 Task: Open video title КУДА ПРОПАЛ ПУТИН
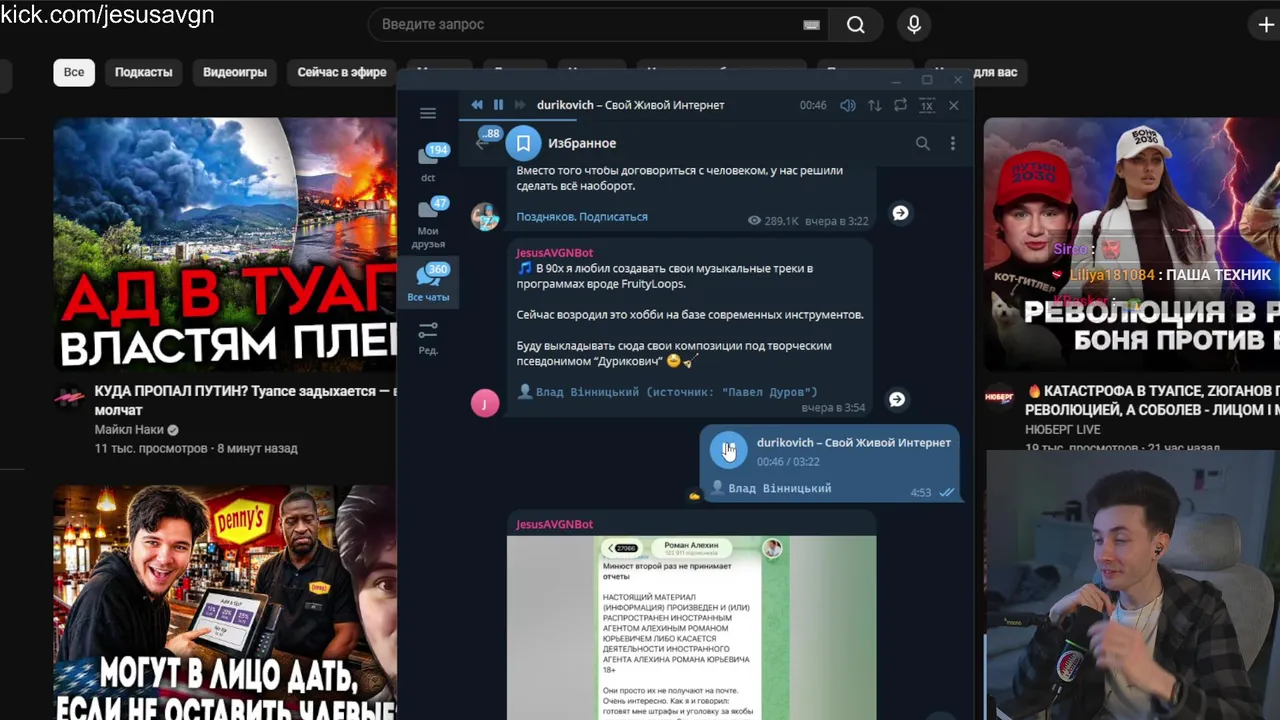click(245, 401)
